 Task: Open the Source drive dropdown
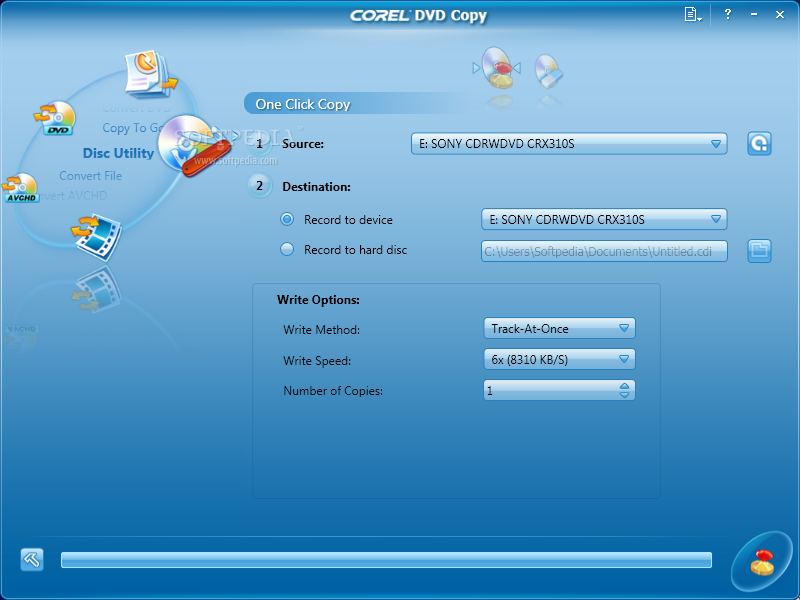(569, 144)
